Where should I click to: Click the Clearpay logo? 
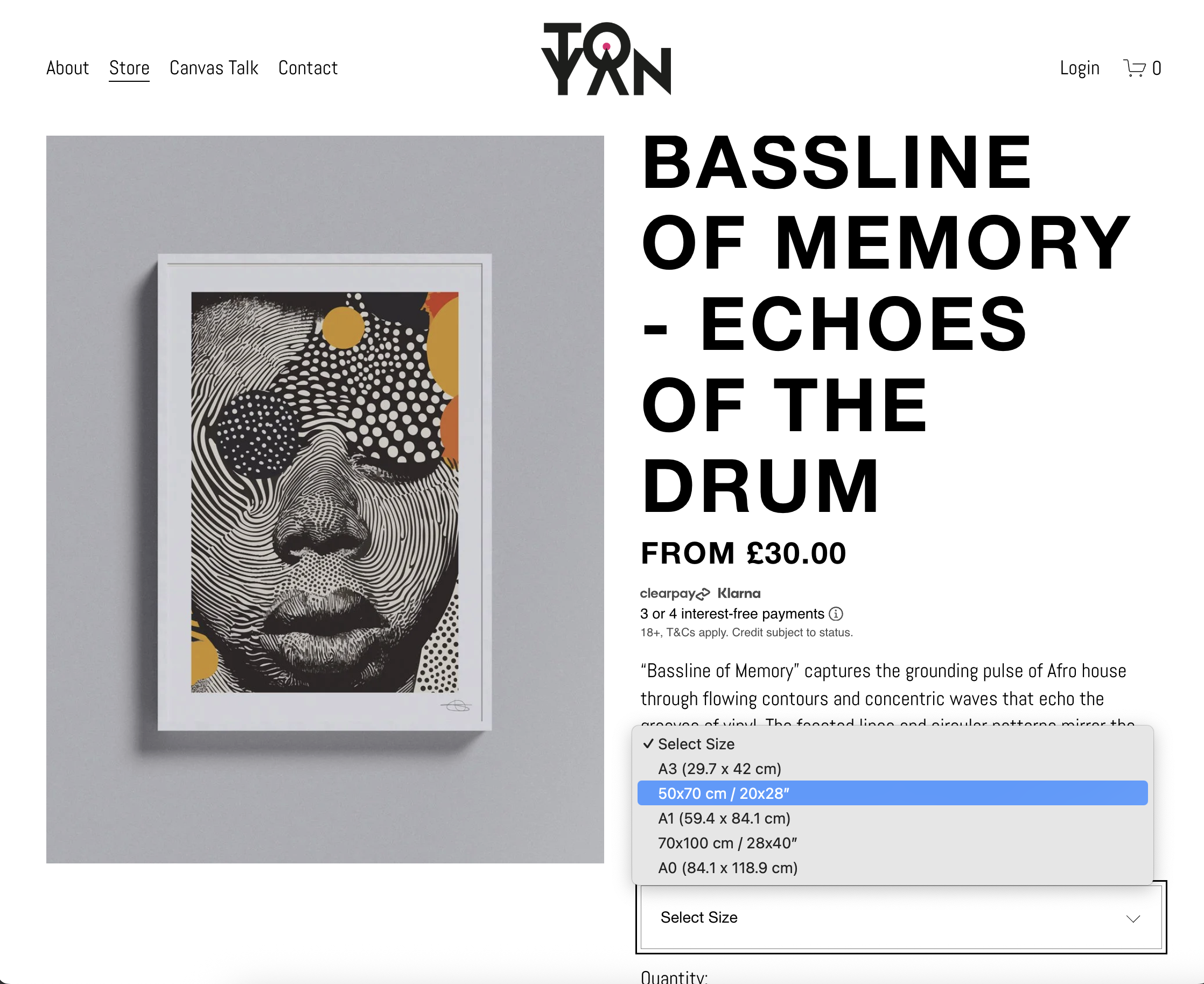(x=675, y=593)
